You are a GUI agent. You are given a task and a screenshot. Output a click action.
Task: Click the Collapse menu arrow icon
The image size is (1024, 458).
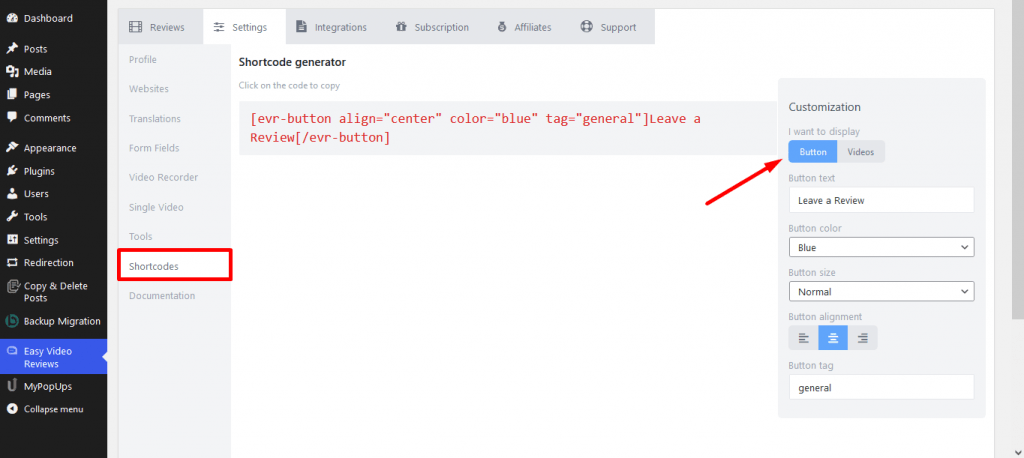[x=12, y=409]
